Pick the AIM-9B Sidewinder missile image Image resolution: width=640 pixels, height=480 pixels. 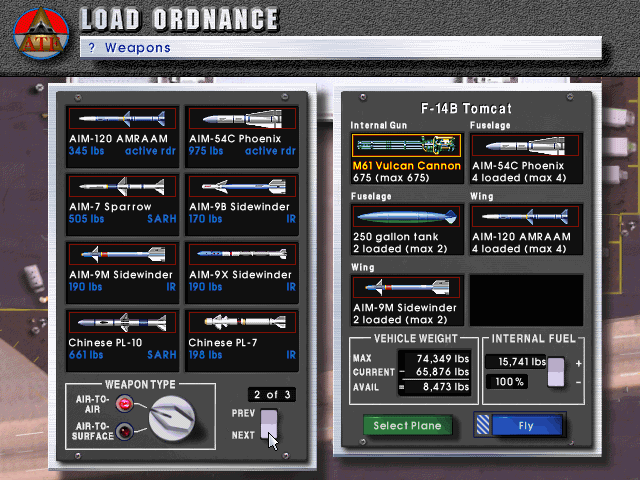(x=242, y=187)
